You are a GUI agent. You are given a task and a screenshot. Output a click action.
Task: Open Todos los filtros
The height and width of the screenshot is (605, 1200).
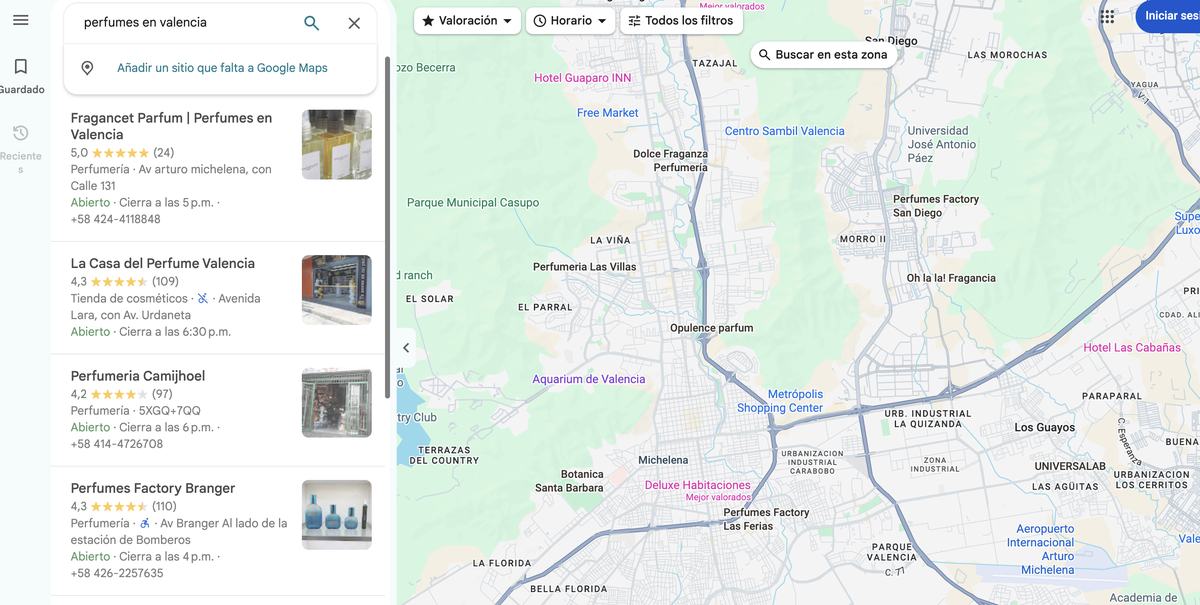681,21
